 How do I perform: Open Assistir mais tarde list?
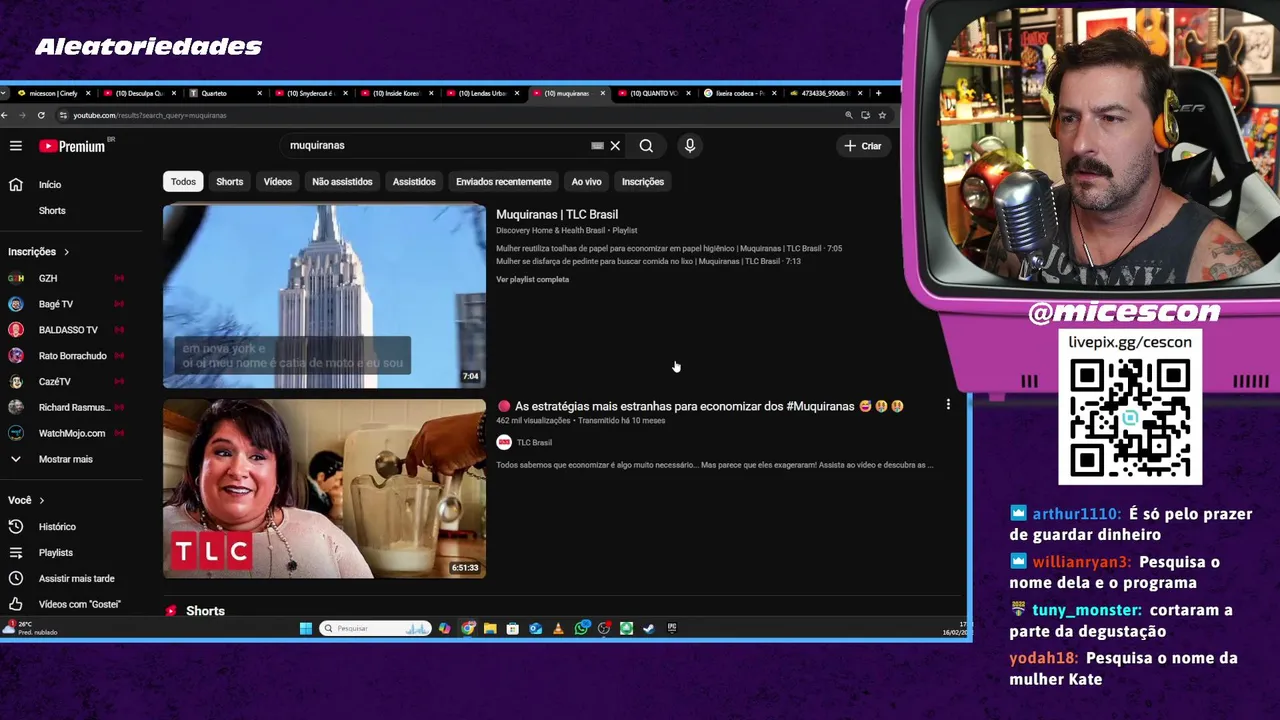pyautogui.click(x=76, y=579)
